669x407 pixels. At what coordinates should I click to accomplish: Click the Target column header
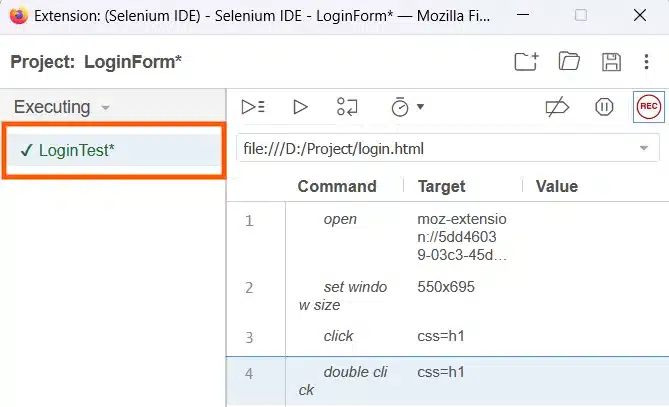pos(442,186)
